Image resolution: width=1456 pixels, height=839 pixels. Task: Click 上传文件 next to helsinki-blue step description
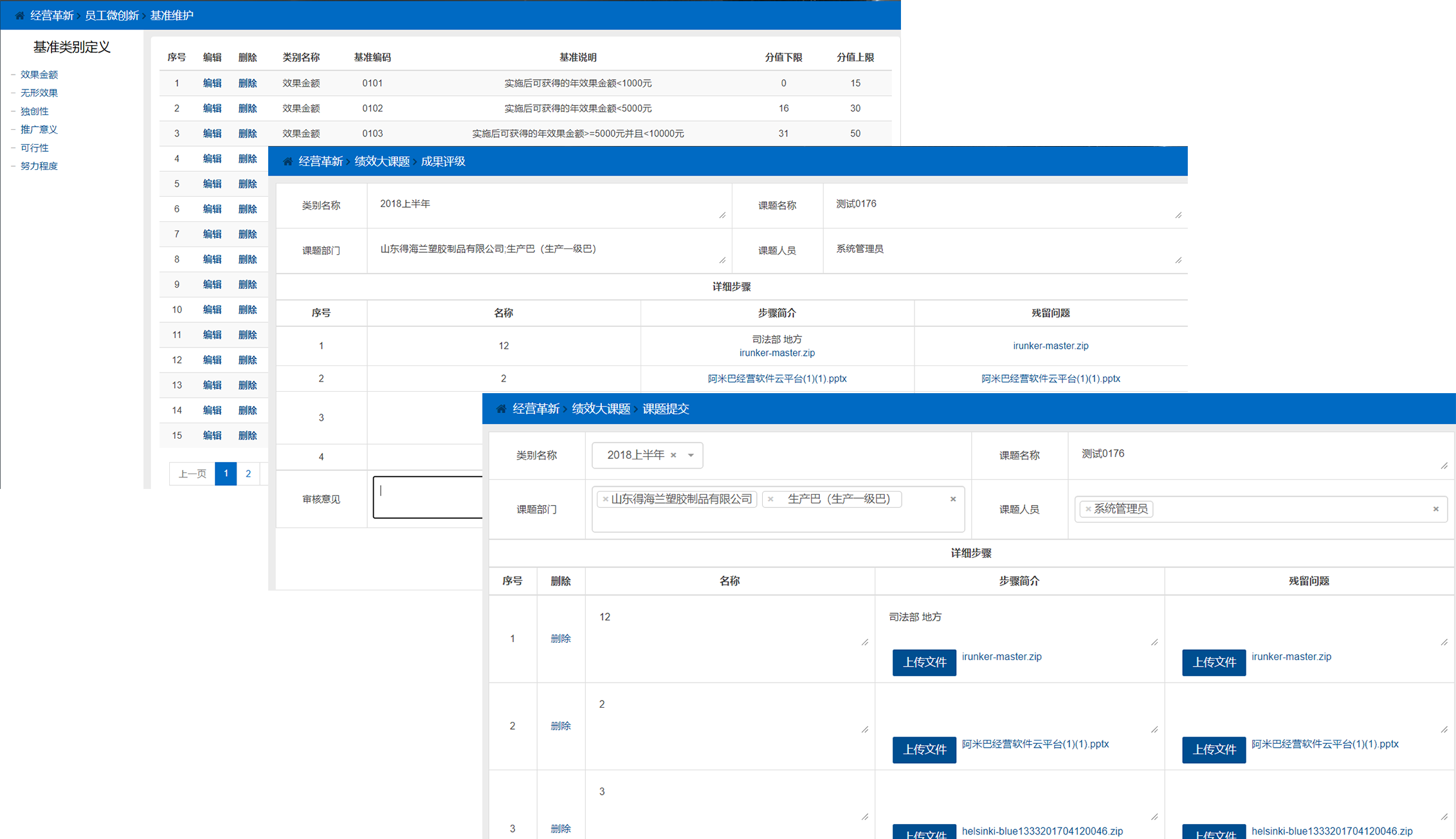924,833
